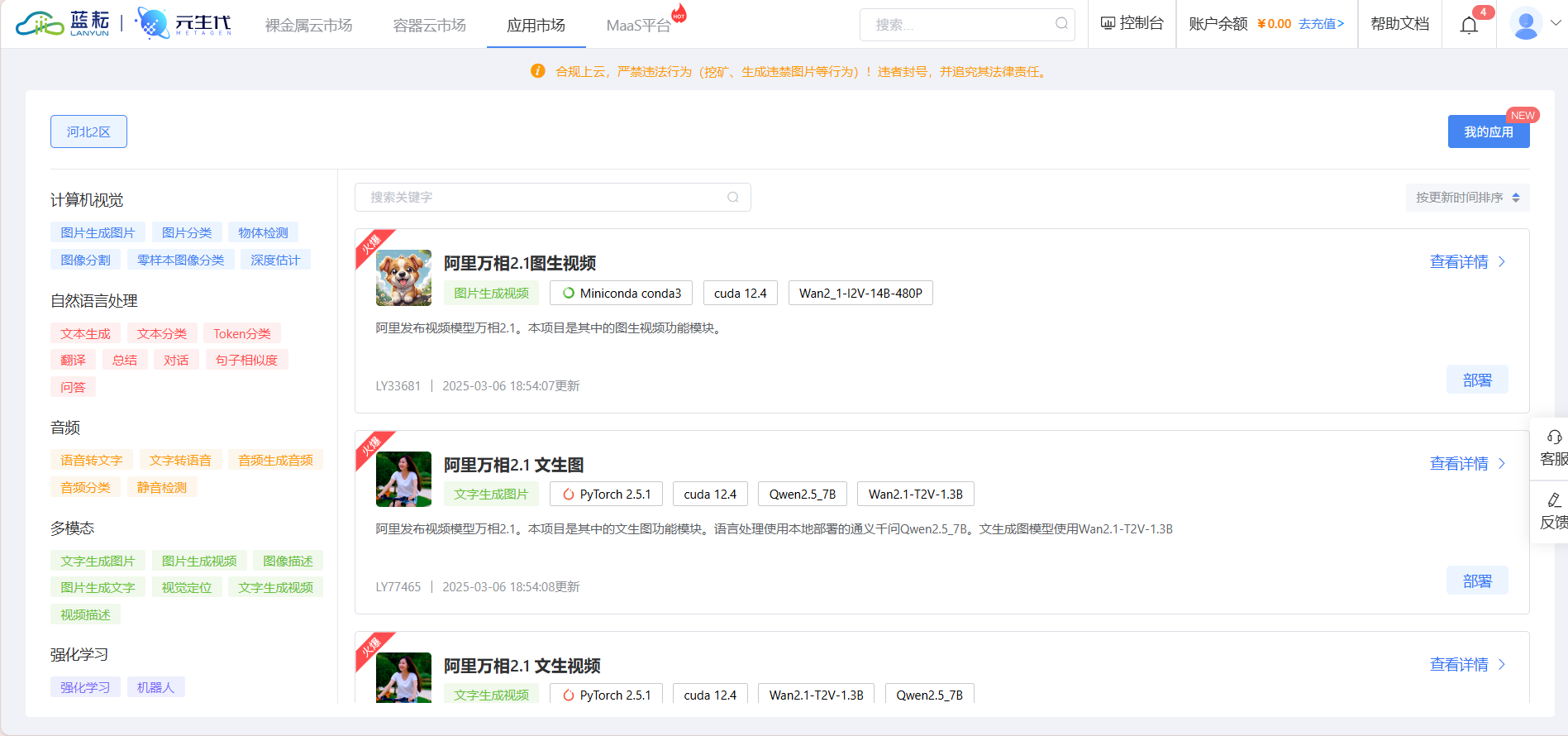The image size is (1568, 736).
Task: Filter by 文本生成 tag
Action: pos(85,333)
